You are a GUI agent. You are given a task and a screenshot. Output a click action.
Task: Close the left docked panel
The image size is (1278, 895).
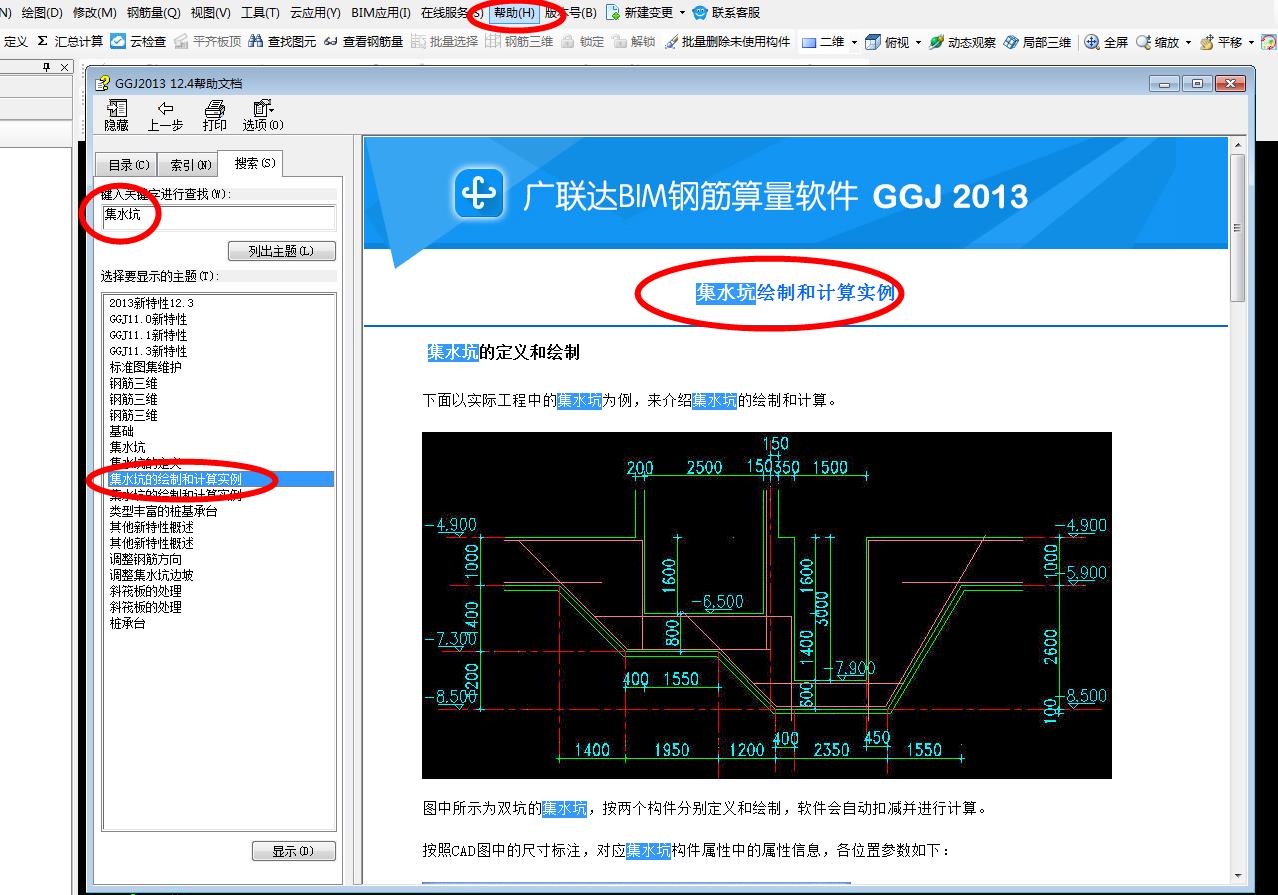65,67
